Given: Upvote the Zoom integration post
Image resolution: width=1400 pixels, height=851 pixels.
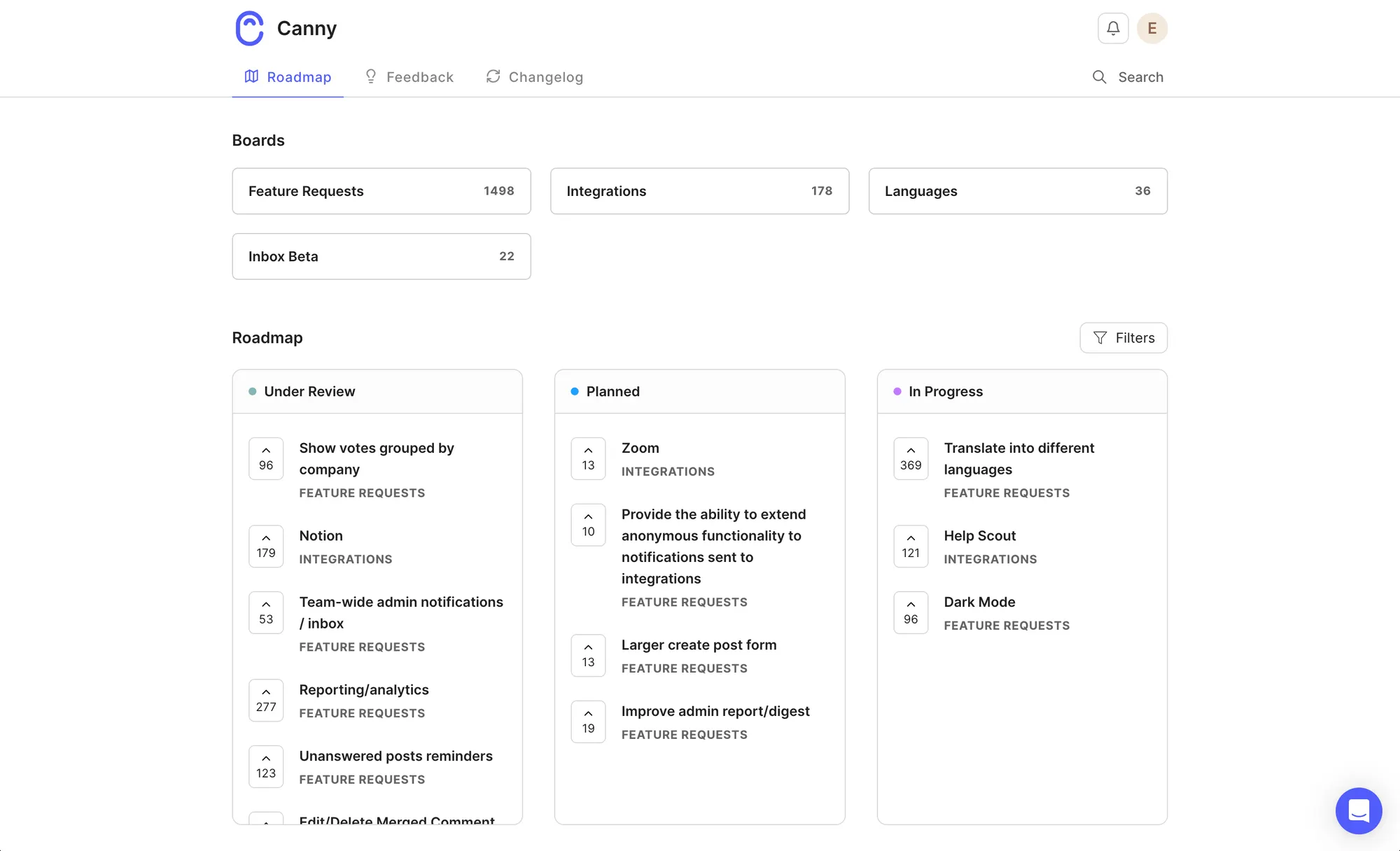Looking at the screenshot, I should [588, 458].
